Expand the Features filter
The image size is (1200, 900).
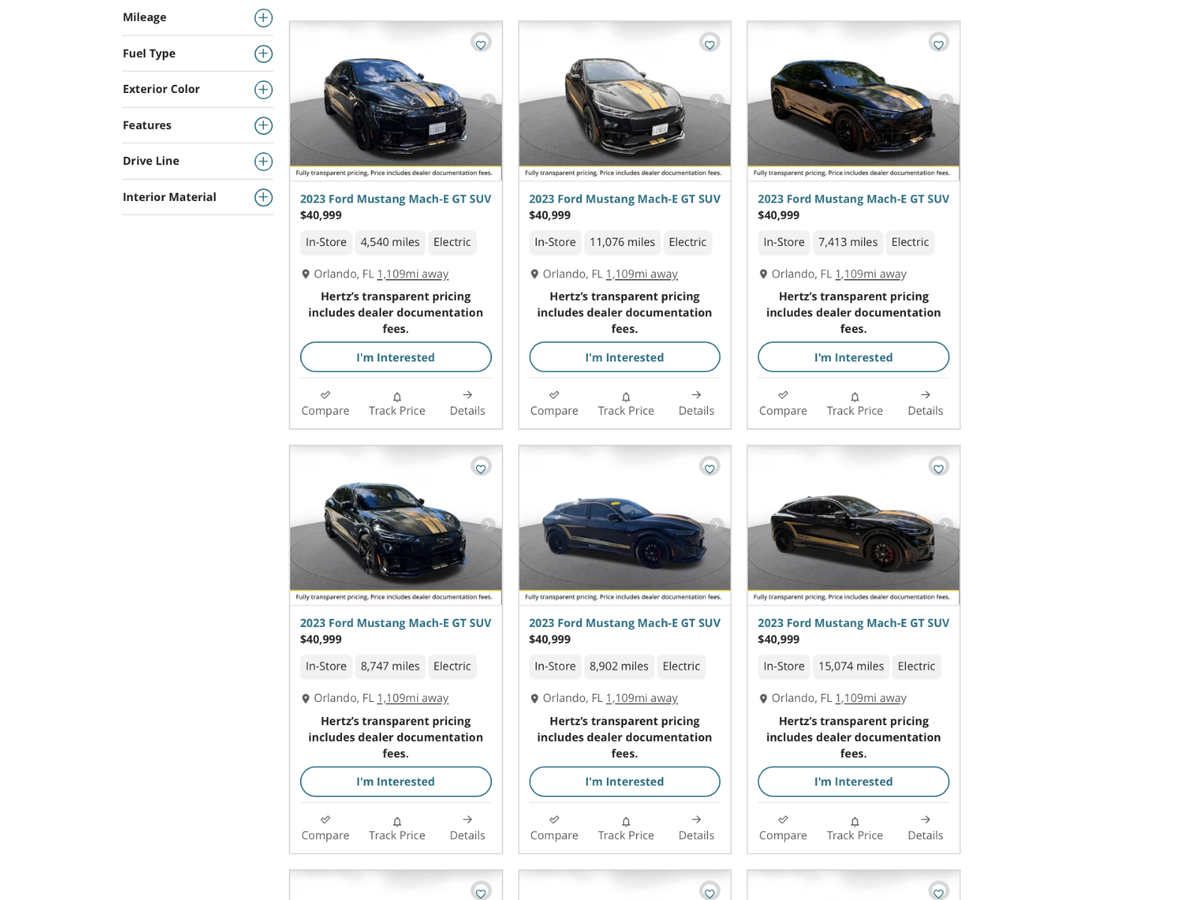pos(263,126)
